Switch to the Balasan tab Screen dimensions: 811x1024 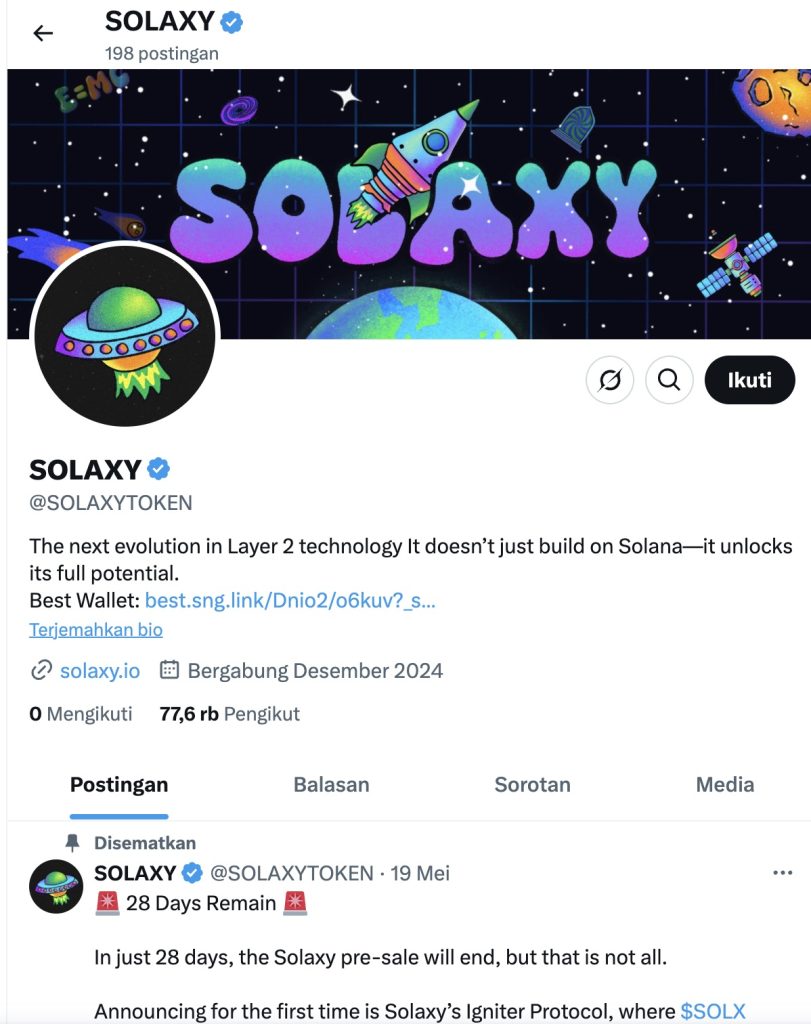click(331, 785)
